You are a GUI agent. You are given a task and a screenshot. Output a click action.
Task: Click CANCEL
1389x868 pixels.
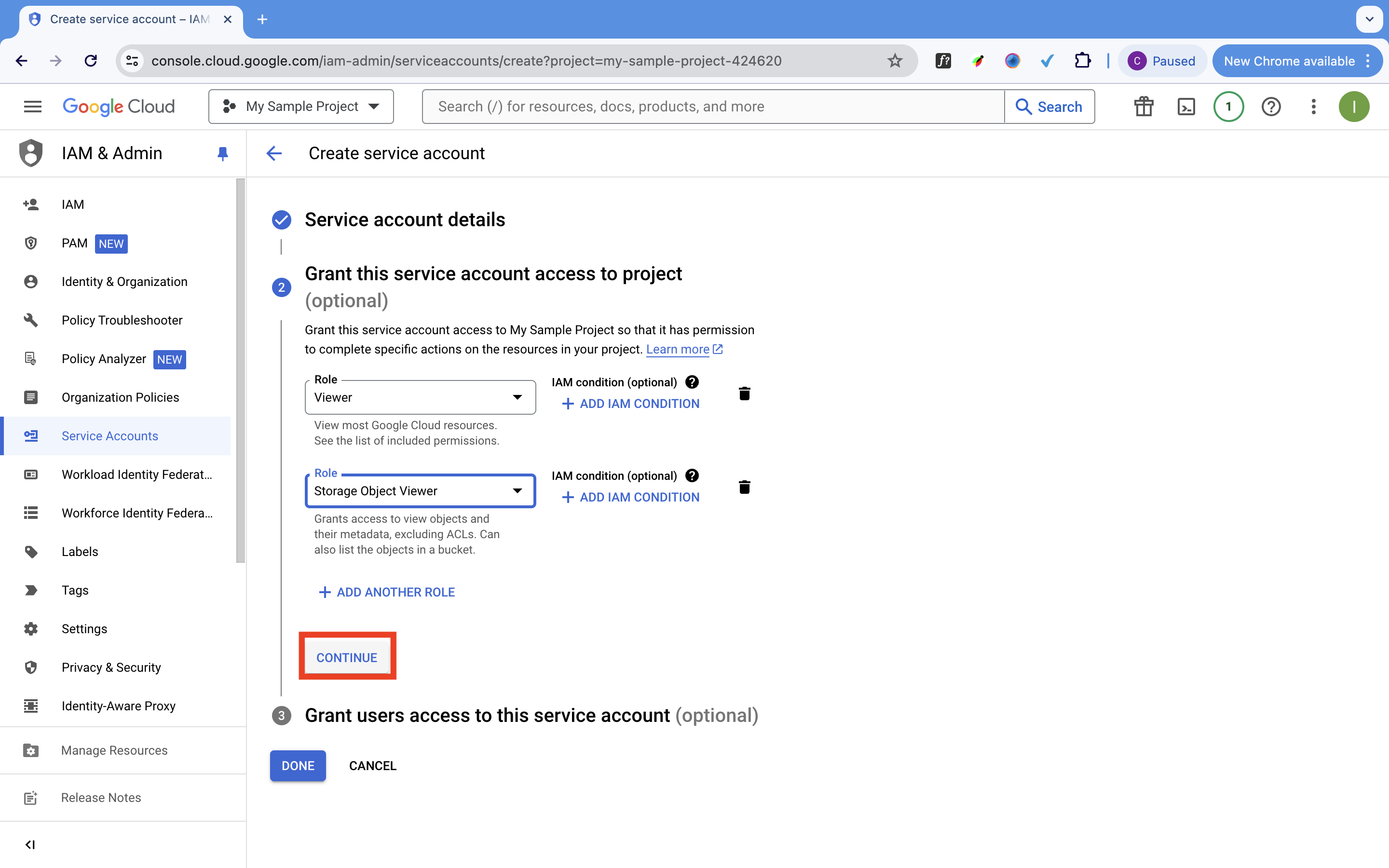(x=372, y=765)
